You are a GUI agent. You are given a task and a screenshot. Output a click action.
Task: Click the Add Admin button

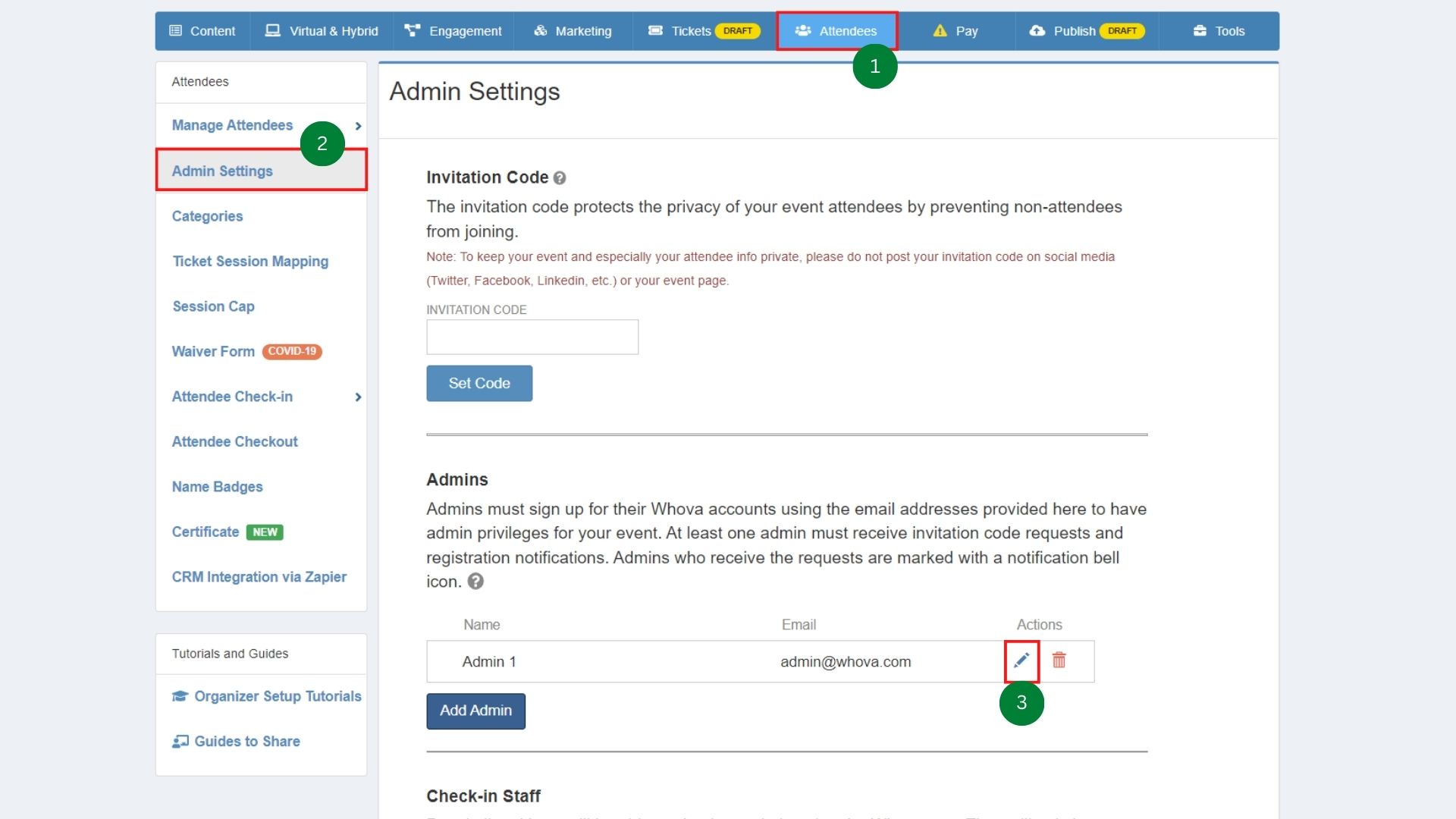point(475,711)
